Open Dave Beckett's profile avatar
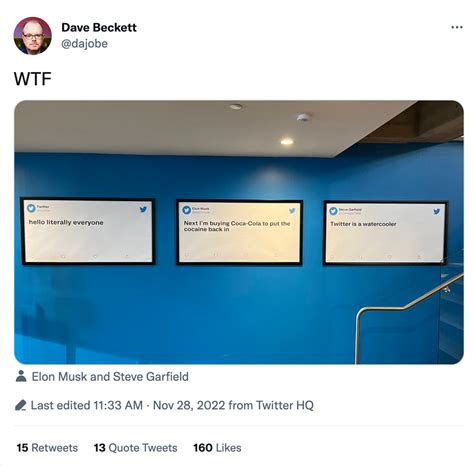This screenshot has height=466, width=474. [x=33, y=36]
